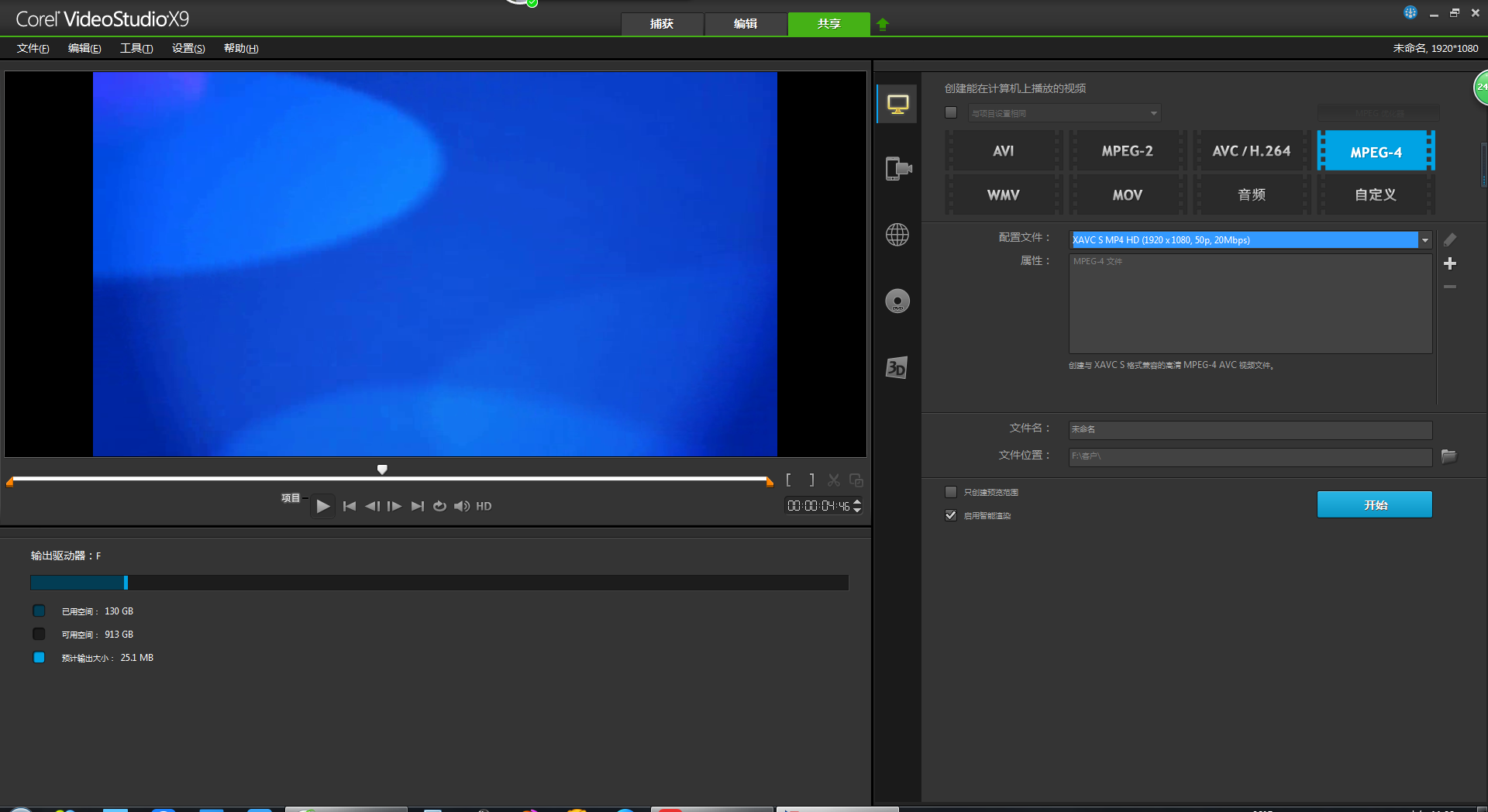Image resolution: width=1488 pixels, height=812 pixels.
Task: Select the Computer output category icon
Action: tap(897, 104)
